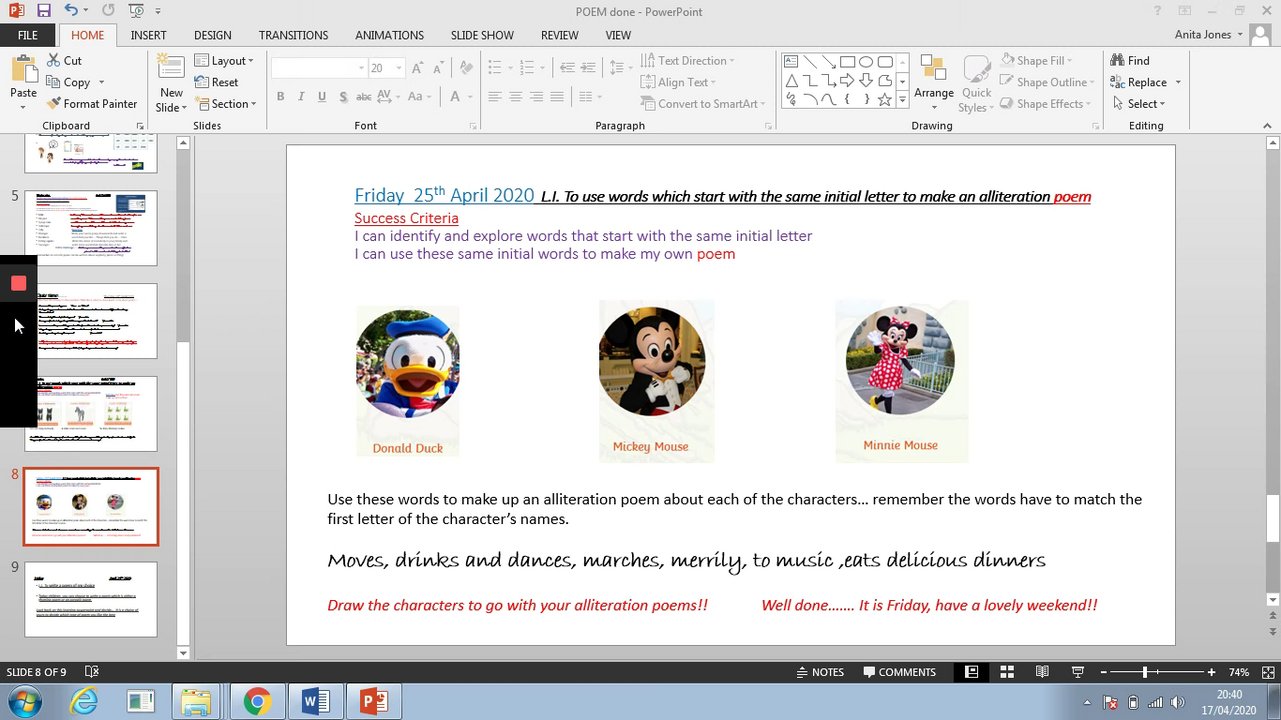Toggle Underline formatting
Image resolution: width=1281 pixels, height=720 pixels.
322,97
